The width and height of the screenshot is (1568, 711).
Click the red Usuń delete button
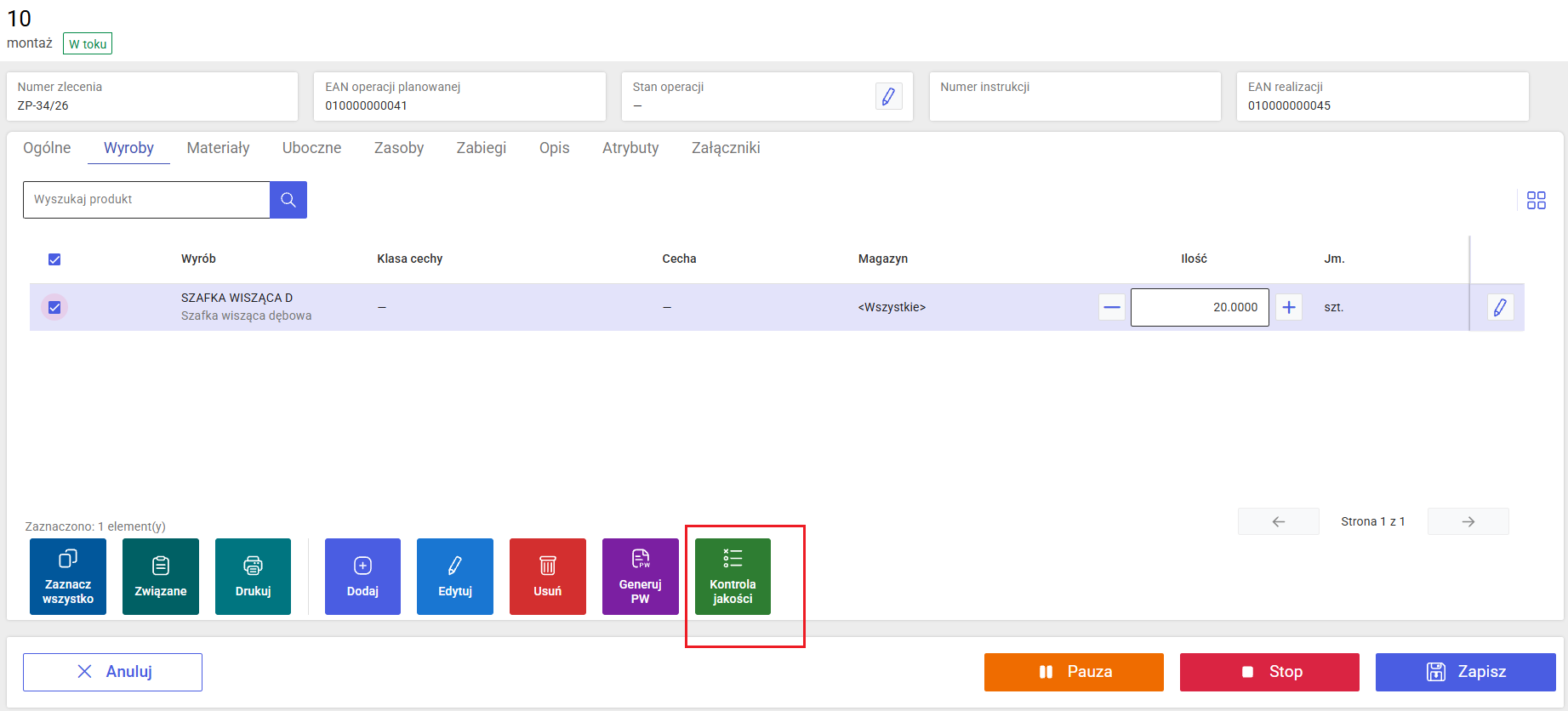tap(548, 577)
